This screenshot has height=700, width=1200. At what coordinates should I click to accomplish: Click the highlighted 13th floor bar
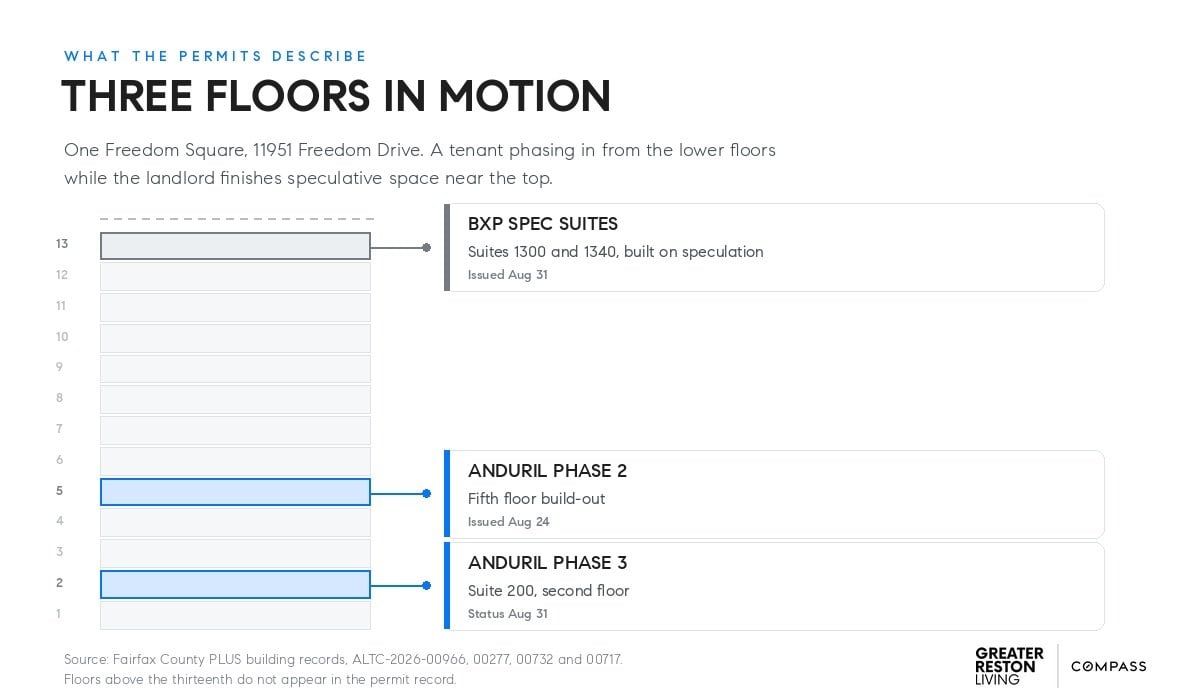pos(235,246)
